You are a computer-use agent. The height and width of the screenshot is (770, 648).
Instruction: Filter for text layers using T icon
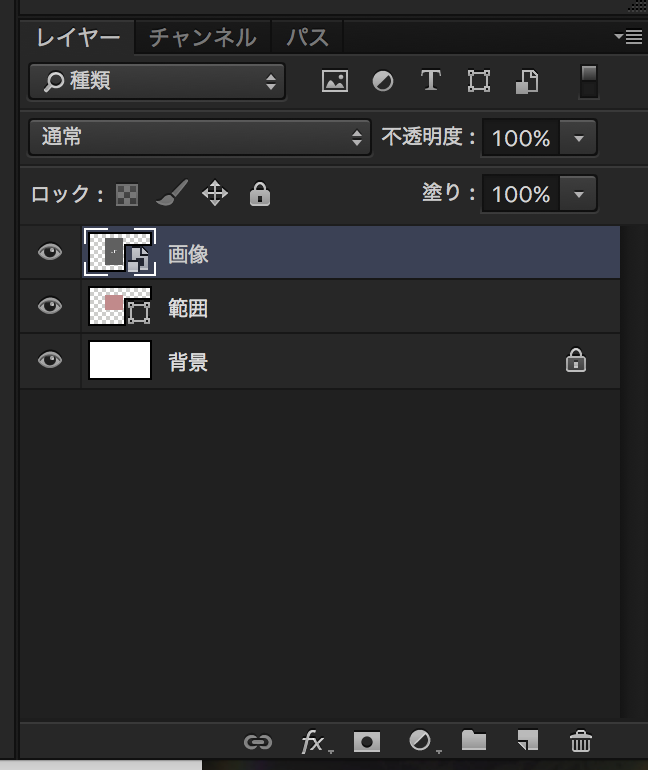pos(431,80)
